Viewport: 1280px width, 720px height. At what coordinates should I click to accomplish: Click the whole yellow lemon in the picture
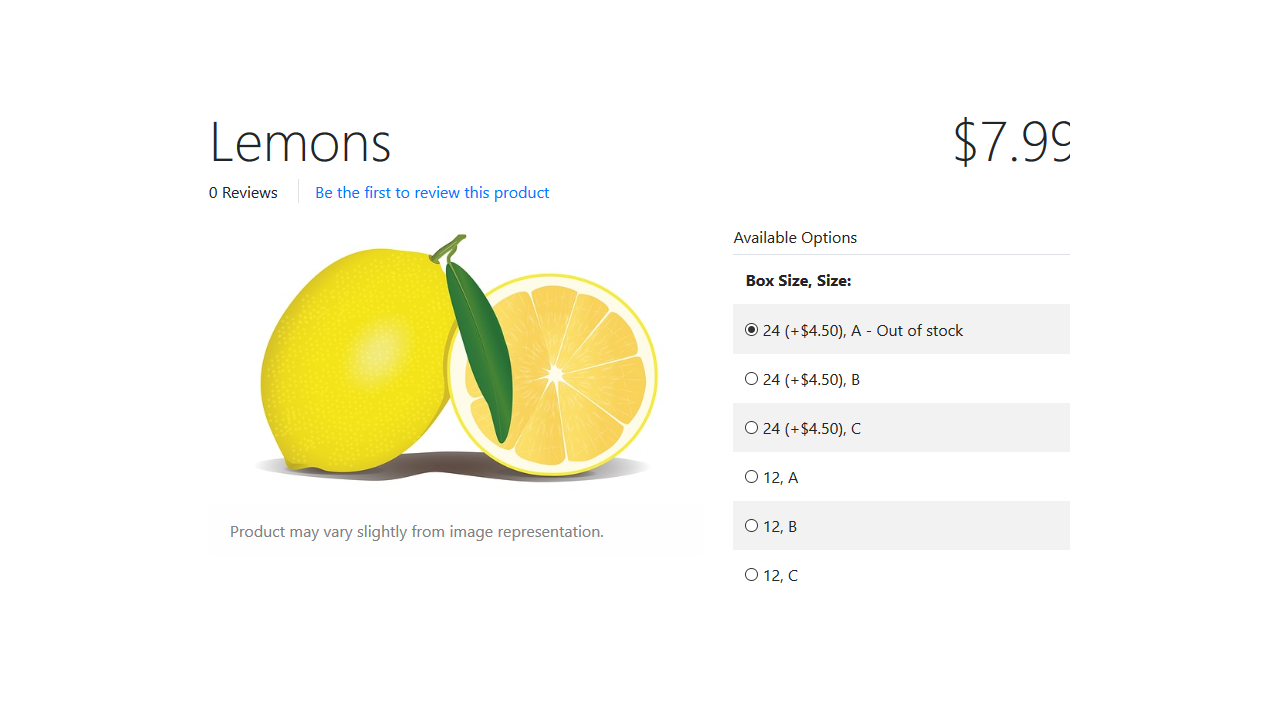355,360
